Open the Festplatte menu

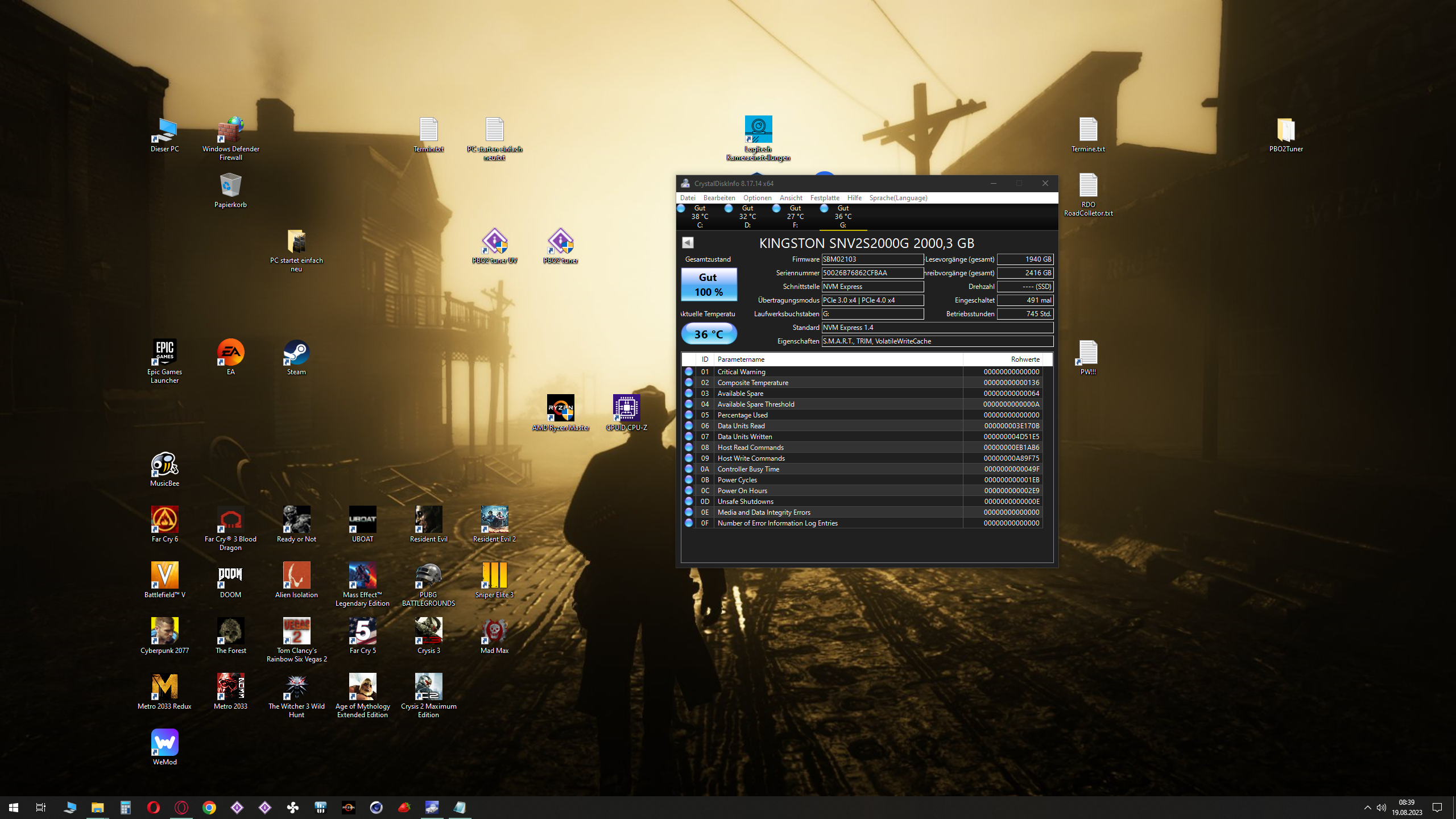(x=825, y=198)
